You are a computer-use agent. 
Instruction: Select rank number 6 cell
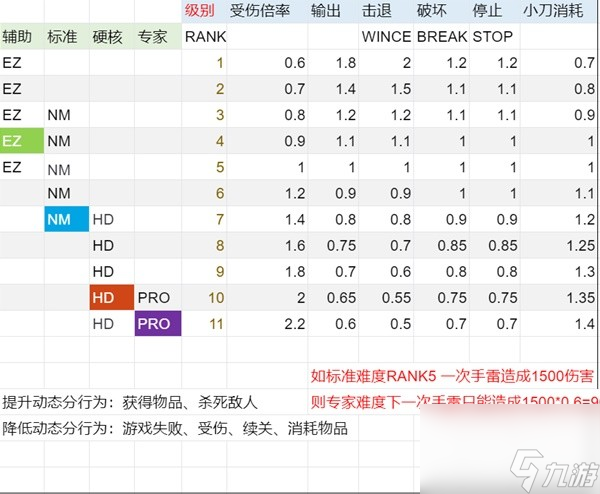204,193
